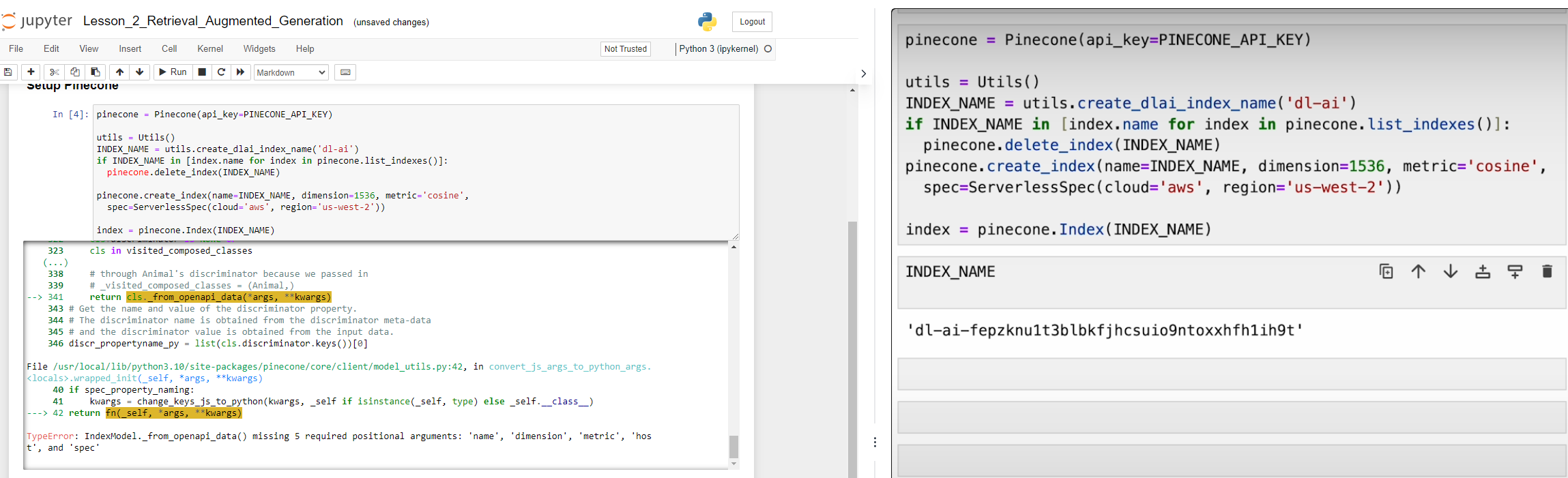Image resolution: width=1568 pixels, height=478 pixels.
Task: Duplicate the INDEX_NAME cell in the right panel
Action: (x=1386, y=271)
